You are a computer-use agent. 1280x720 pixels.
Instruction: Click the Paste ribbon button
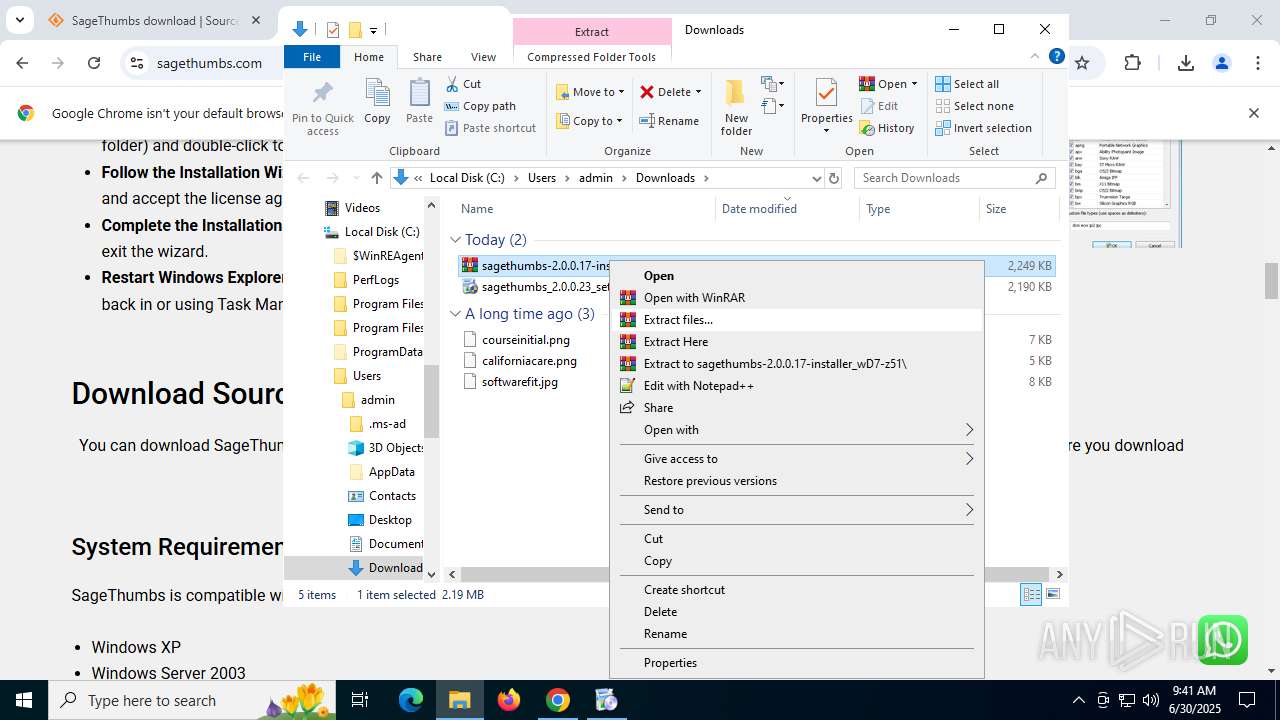coord(419,102)
